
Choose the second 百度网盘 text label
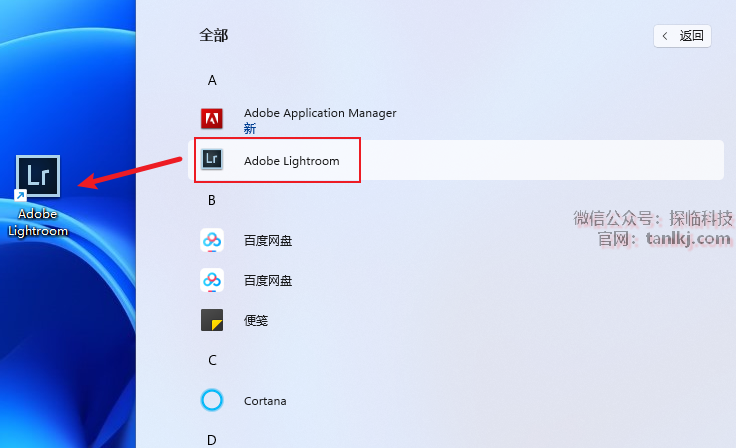(268, 281)
